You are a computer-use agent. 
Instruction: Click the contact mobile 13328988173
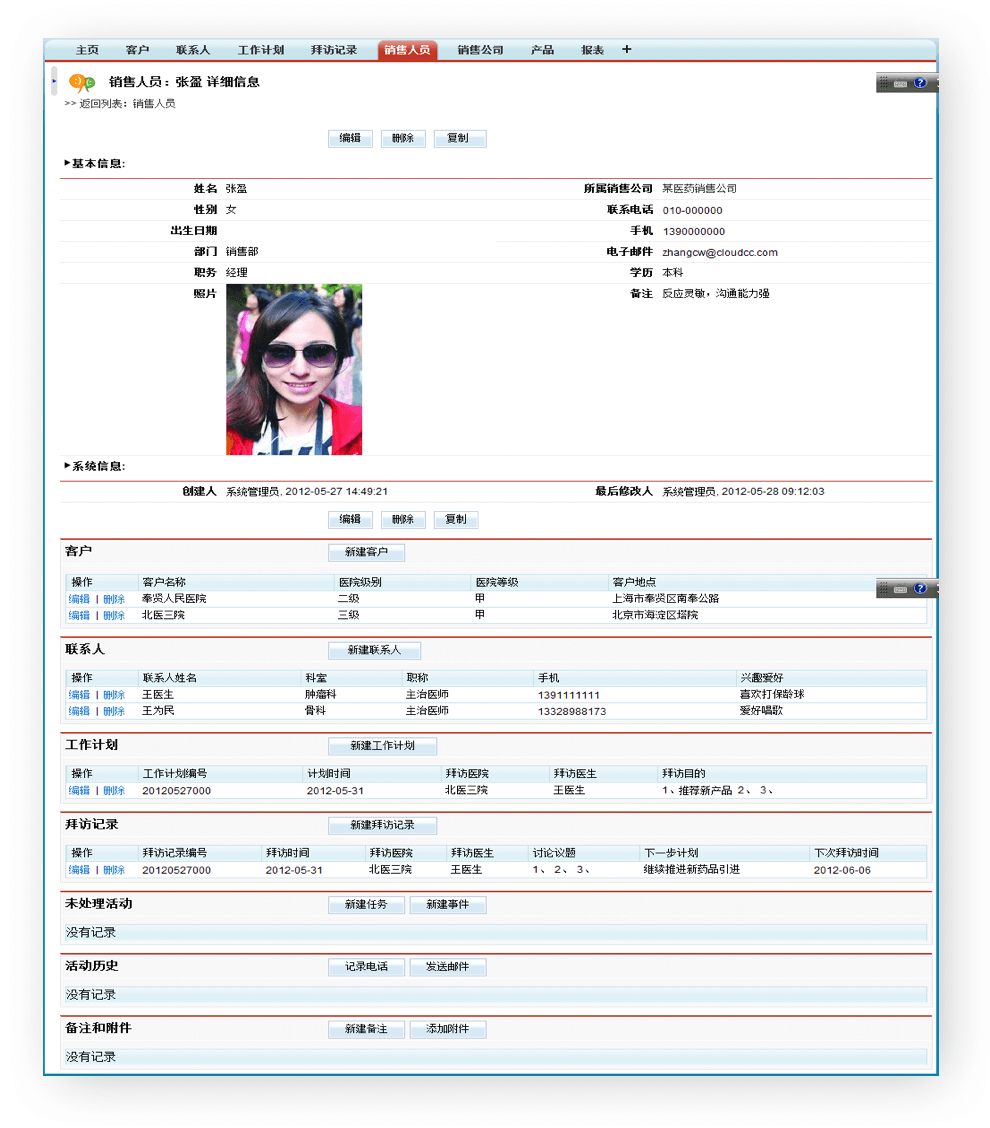(x=572, y=711)
